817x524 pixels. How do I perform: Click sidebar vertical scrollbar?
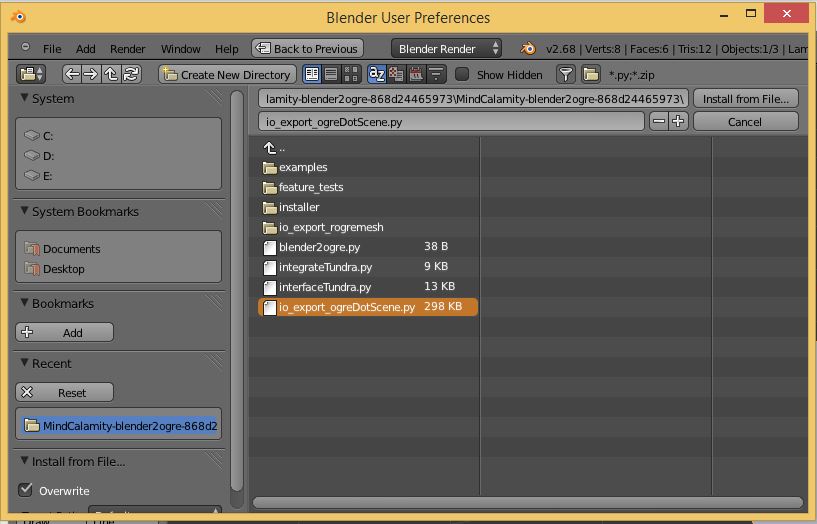coord(237,292)
